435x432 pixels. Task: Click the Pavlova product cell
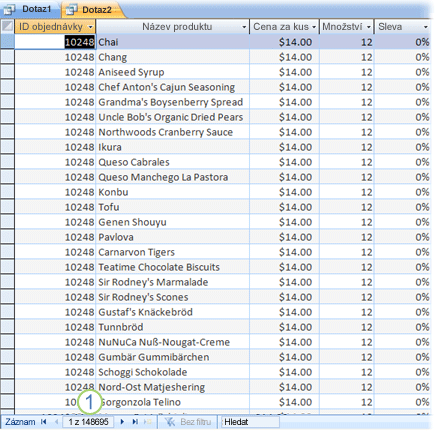(173, 237)
